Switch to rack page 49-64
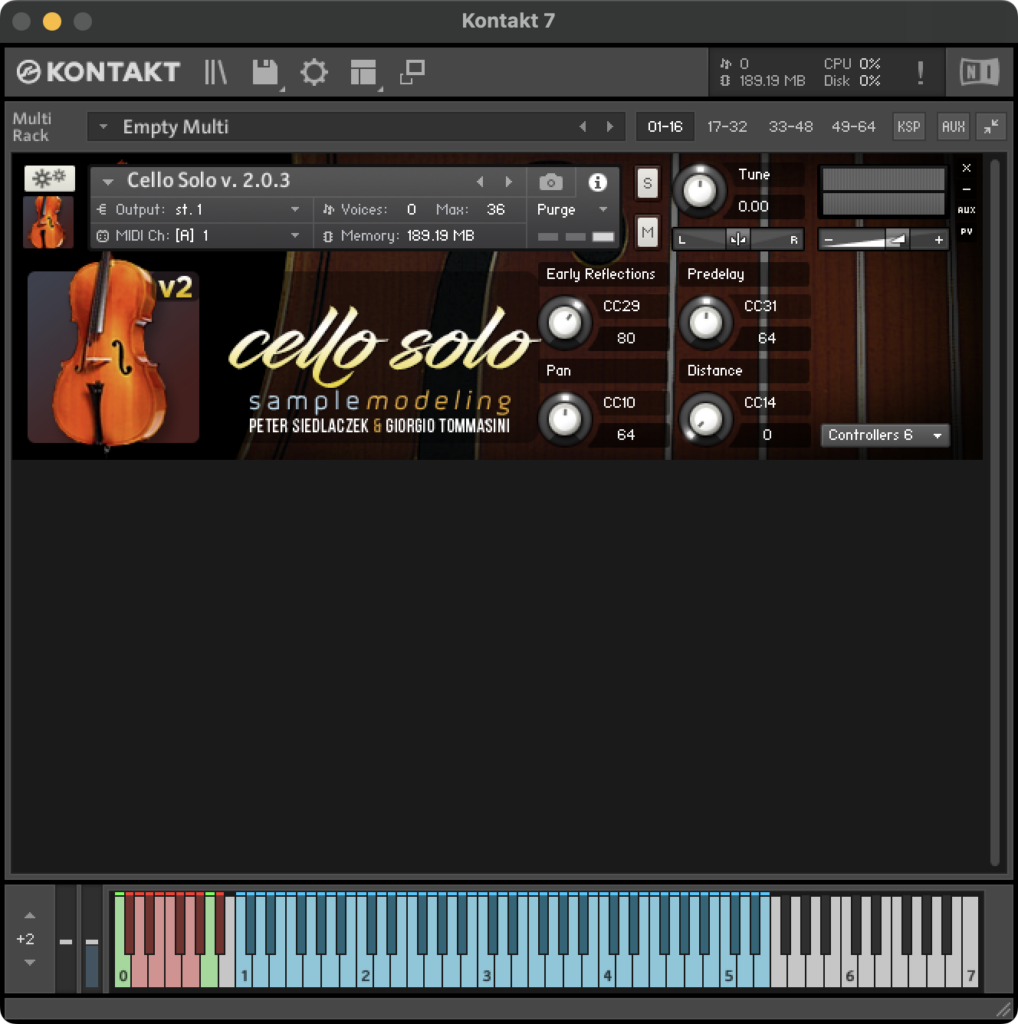 pyautogui.click(x=853, y=127)
